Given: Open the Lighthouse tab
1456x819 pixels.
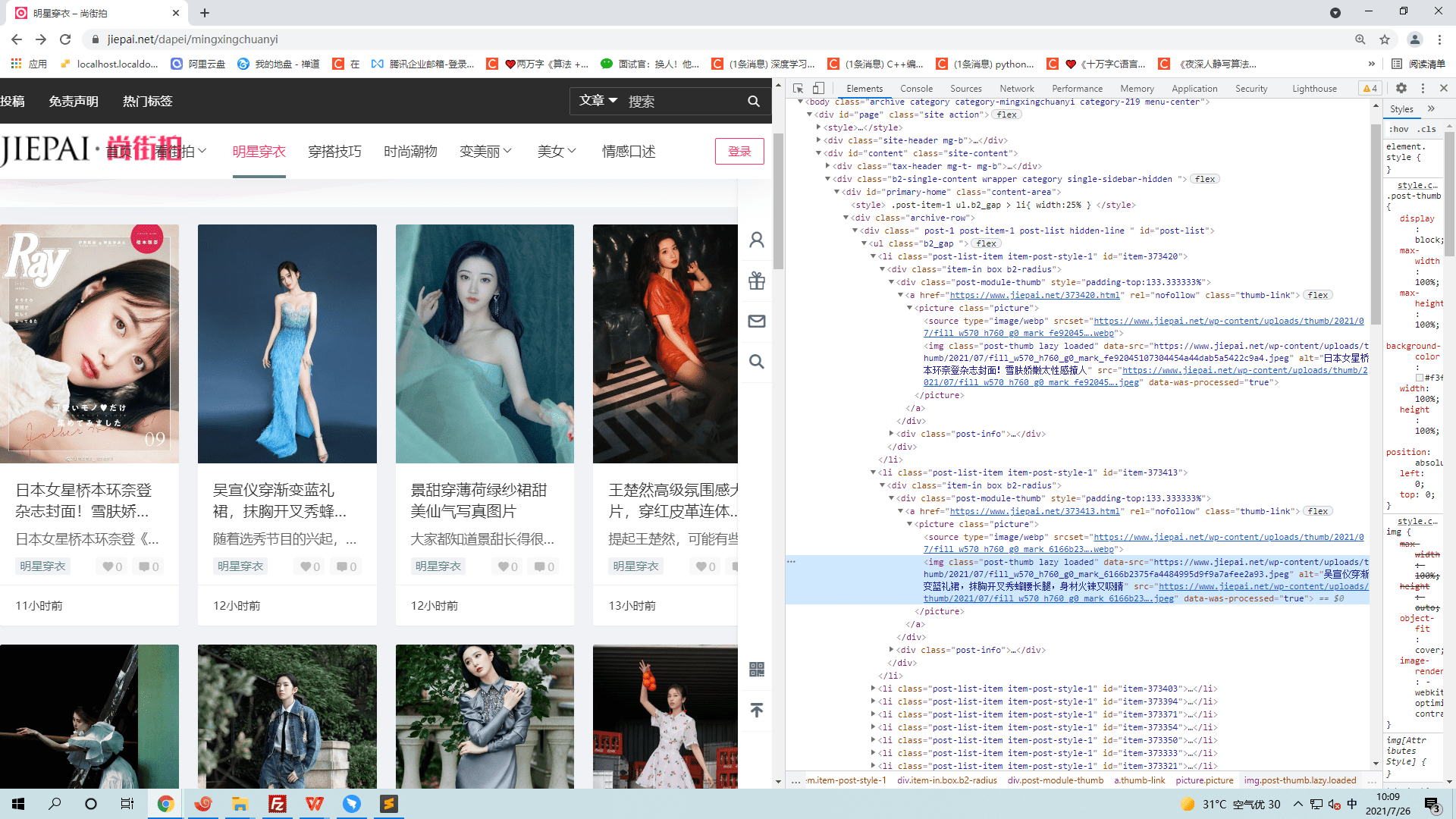Looking at the screenshot, I should [x=1314, y=89].
